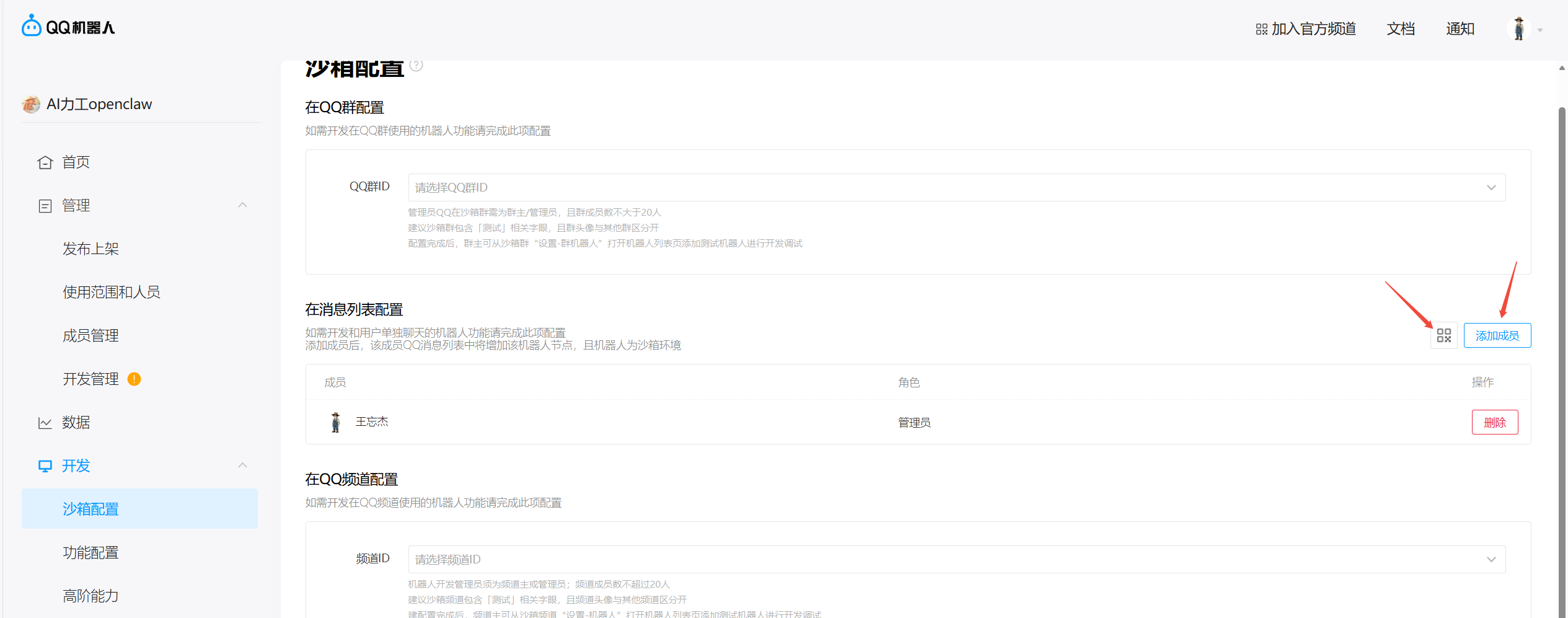The image size is (1568, 618).
Task: Open the QQ群ID selection dropdown
Action: (1490, 187)
